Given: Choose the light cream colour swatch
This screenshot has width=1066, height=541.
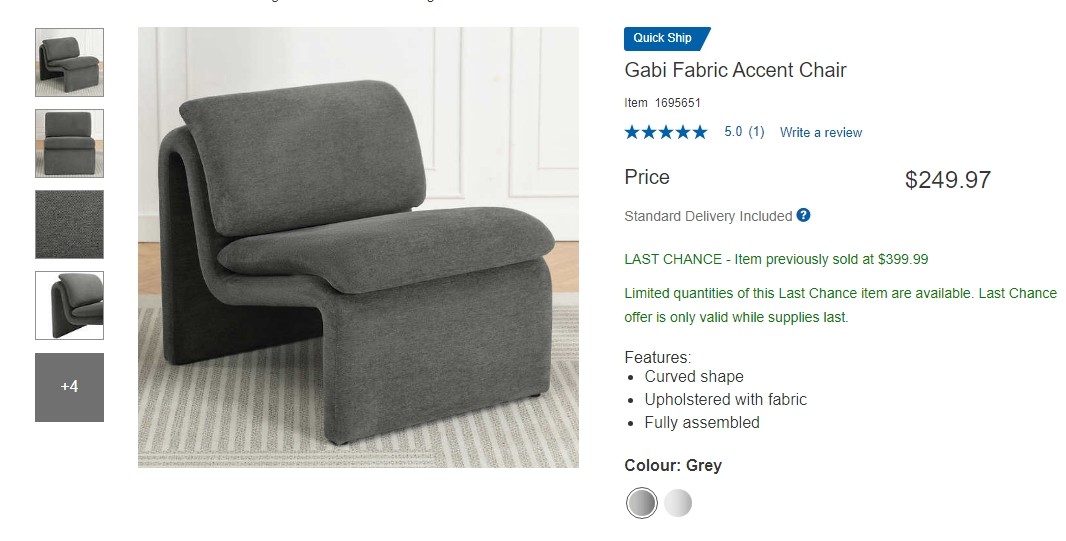Looking at the screenshot, I should [x=678, y=504].
